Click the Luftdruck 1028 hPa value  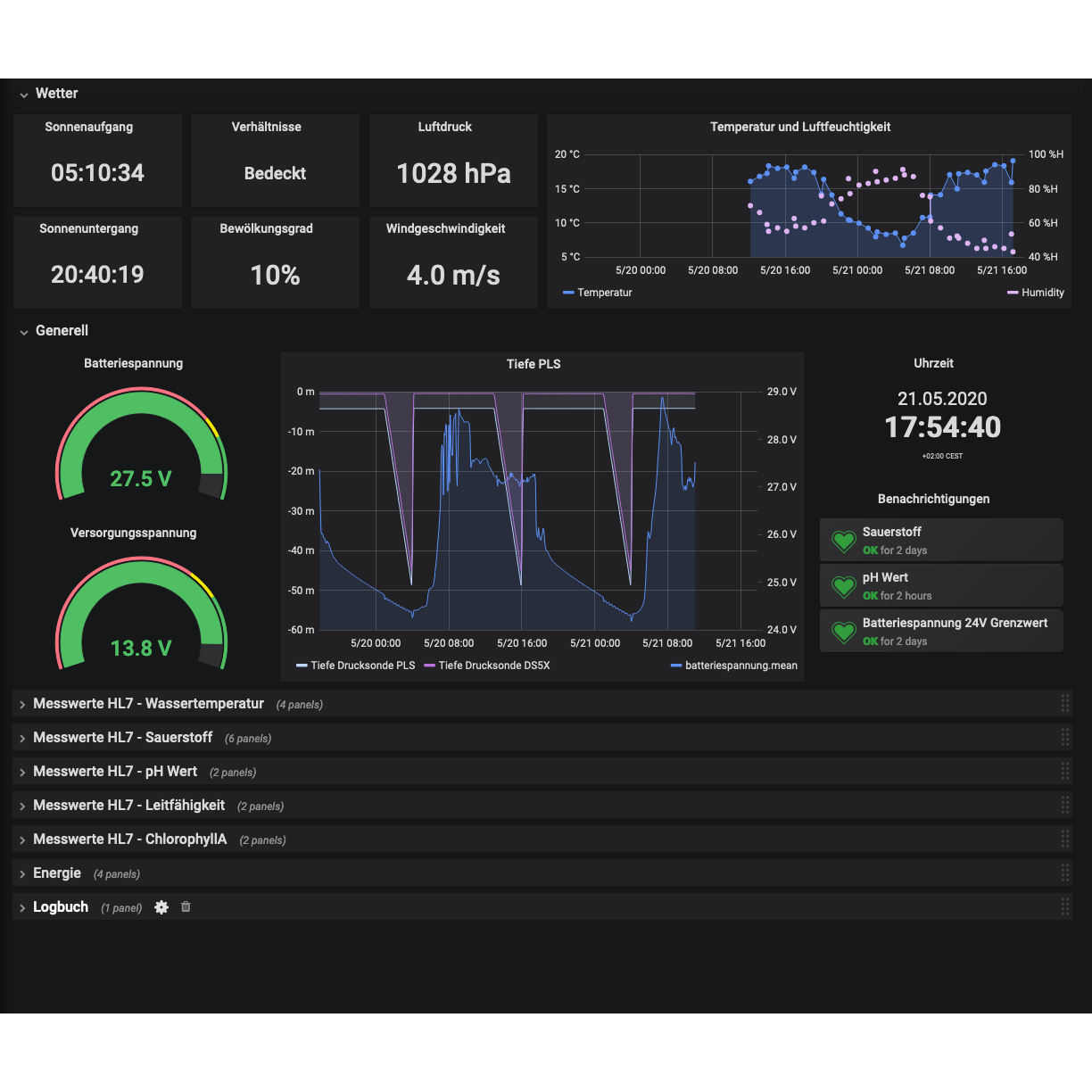pyautogui.click(x=453, y=173)
